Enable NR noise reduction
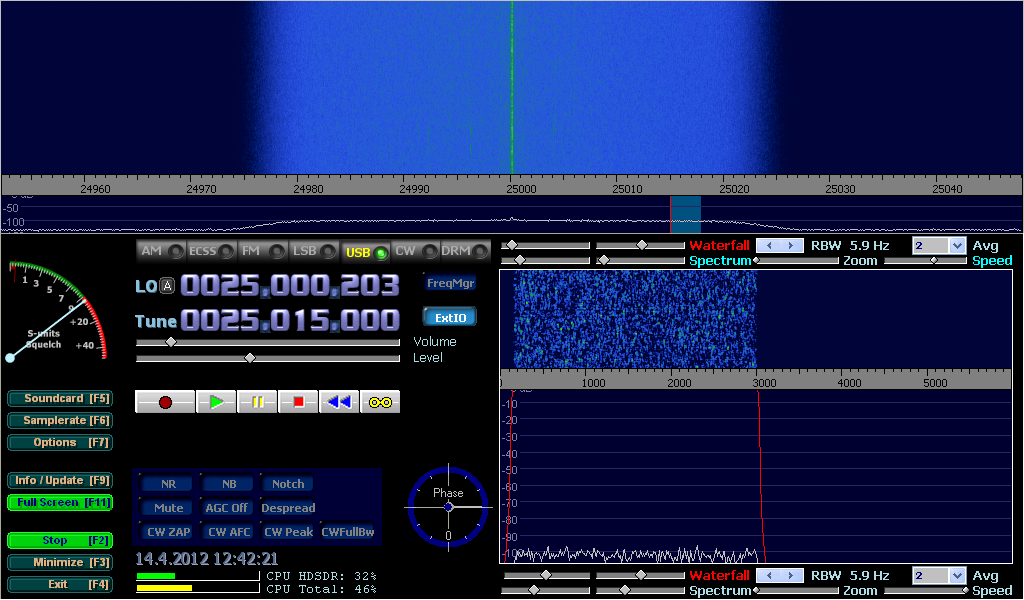This screenshot has height=600, width=1024. pos(168,484)
